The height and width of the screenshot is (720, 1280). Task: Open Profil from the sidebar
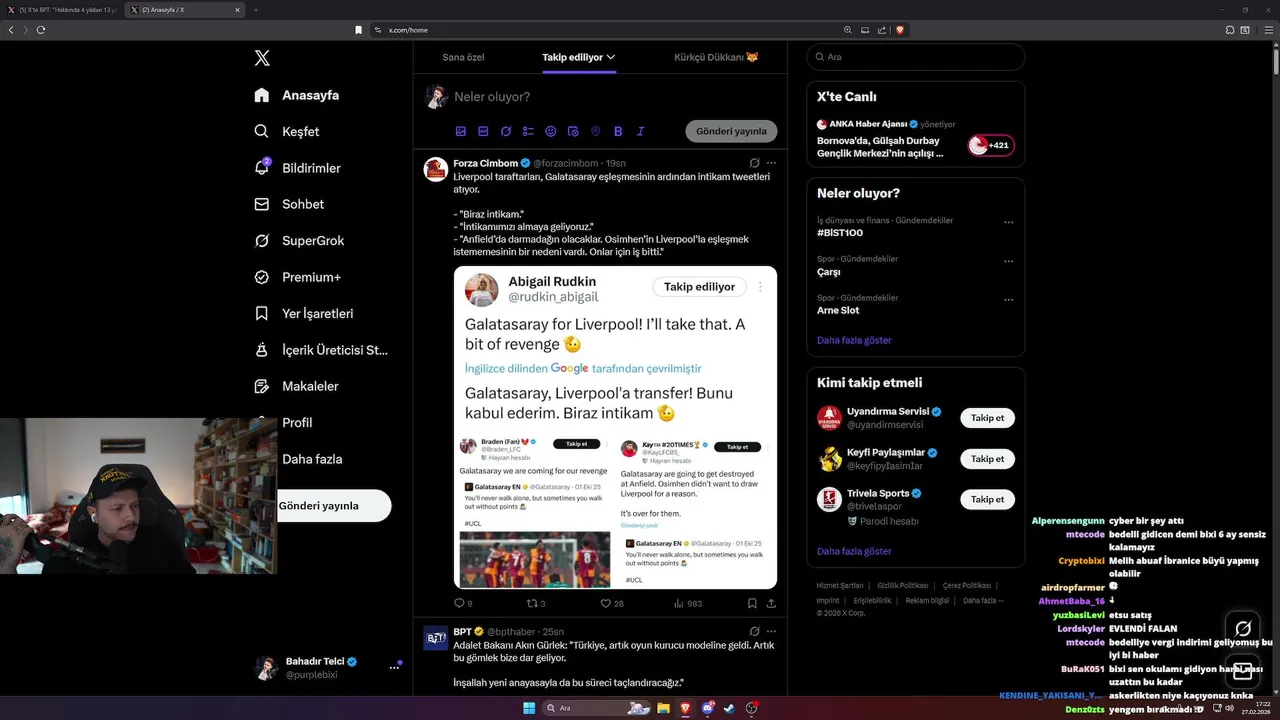(296, 422)
